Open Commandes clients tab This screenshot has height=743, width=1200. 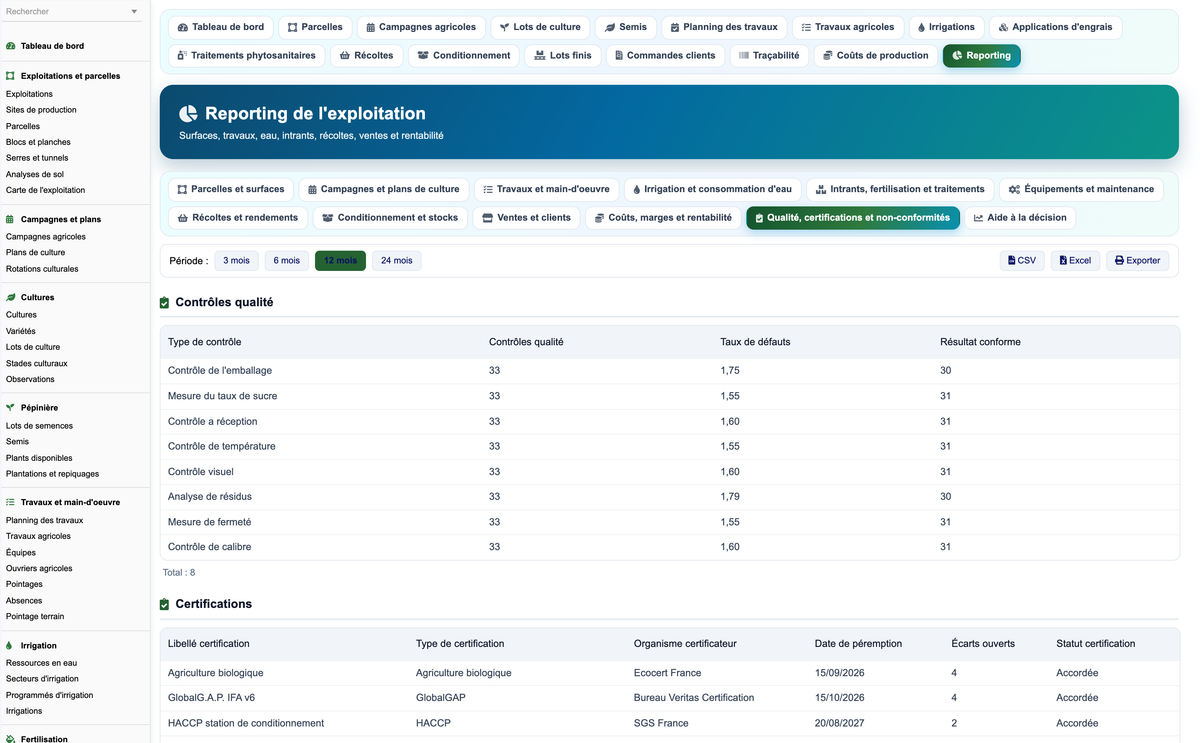(665, 56)
